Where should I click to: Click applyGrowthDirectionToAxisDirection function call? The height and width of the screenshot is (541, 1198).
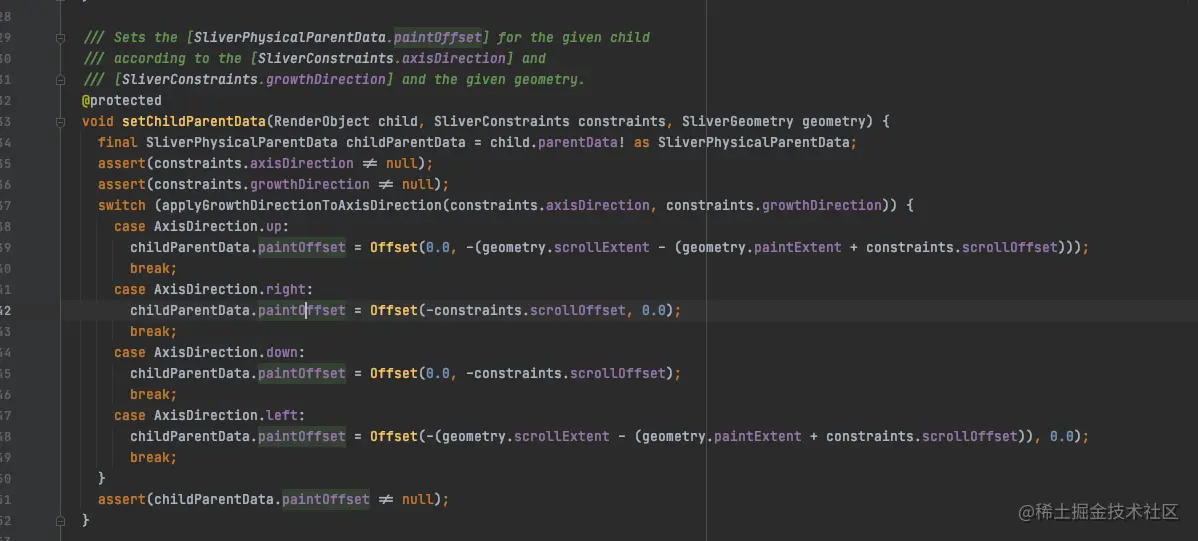pyautogui.click(x=302, y=205)
